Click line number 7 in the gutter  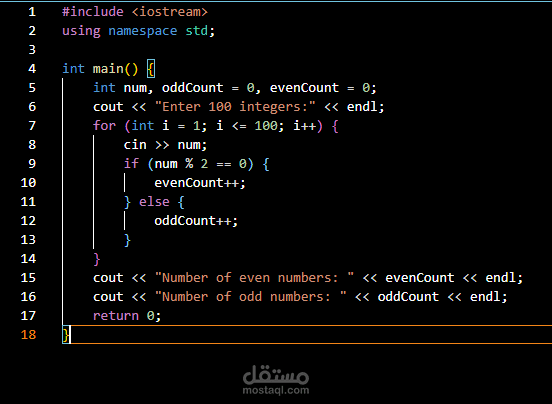(32, 126)
